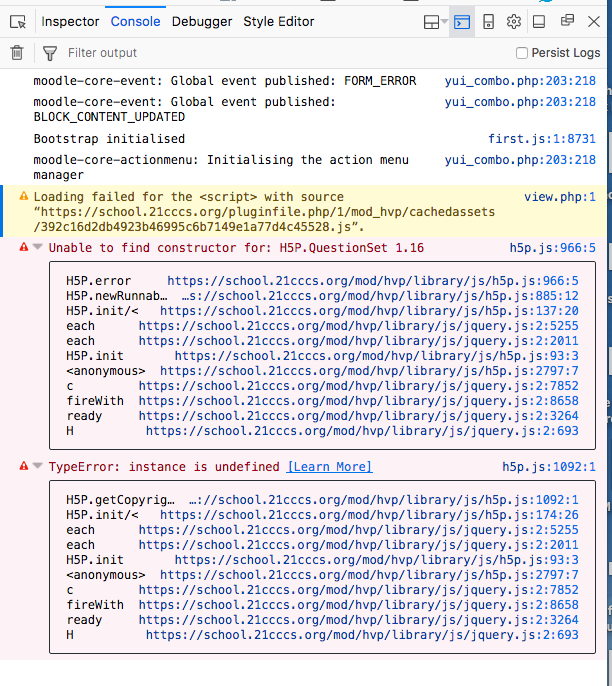Open yui_combo.php:203:218 link for FORM_ERROR message

coord(520,81)
